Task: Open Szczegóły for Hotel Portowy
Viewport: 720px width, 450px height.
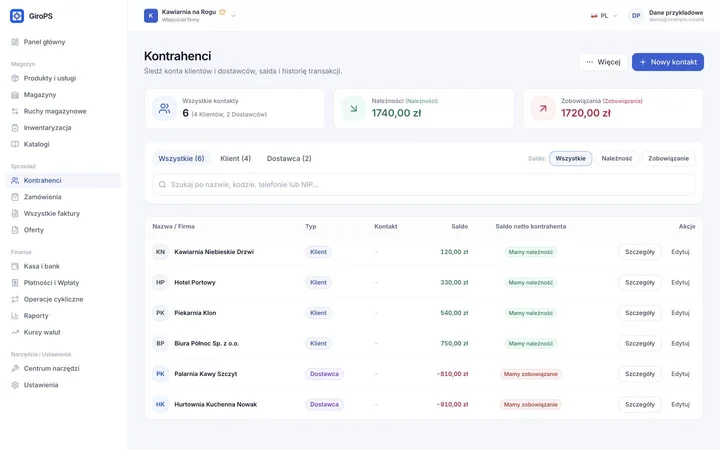Action: point(640,282)
